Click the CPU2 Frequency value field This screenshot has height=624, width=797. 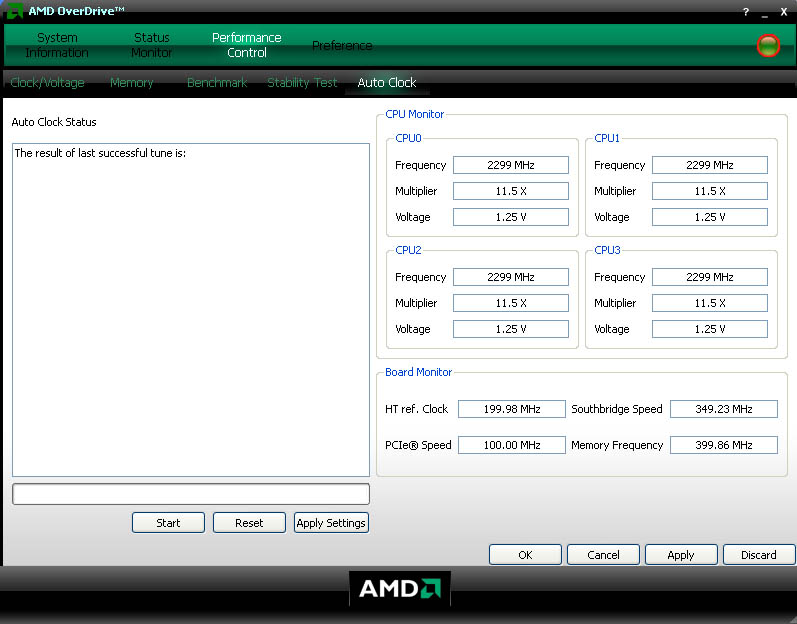(x=511, y=277)
